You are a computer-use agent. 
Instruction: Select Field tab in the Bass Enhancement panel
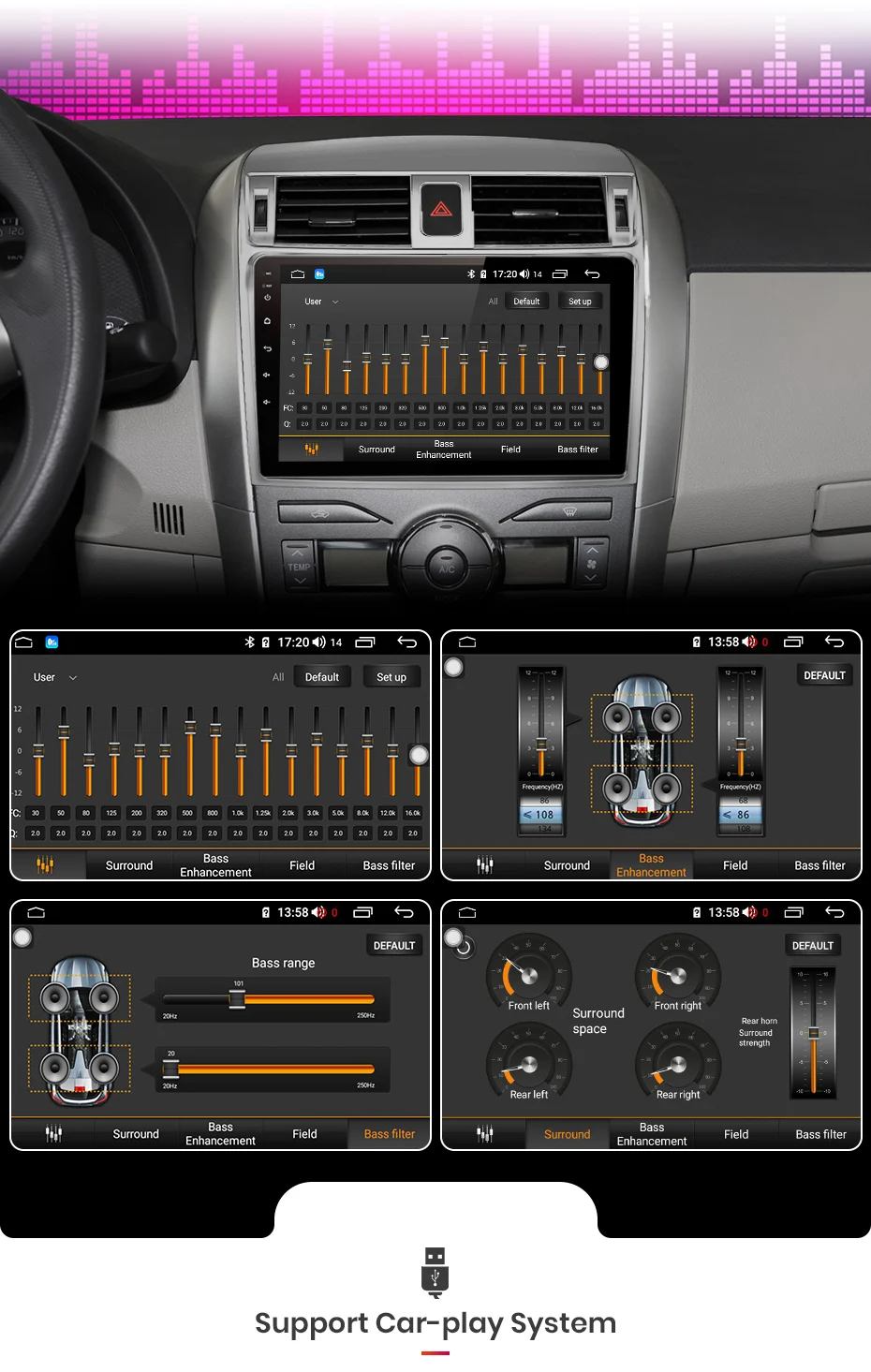[x=735, y=865]
